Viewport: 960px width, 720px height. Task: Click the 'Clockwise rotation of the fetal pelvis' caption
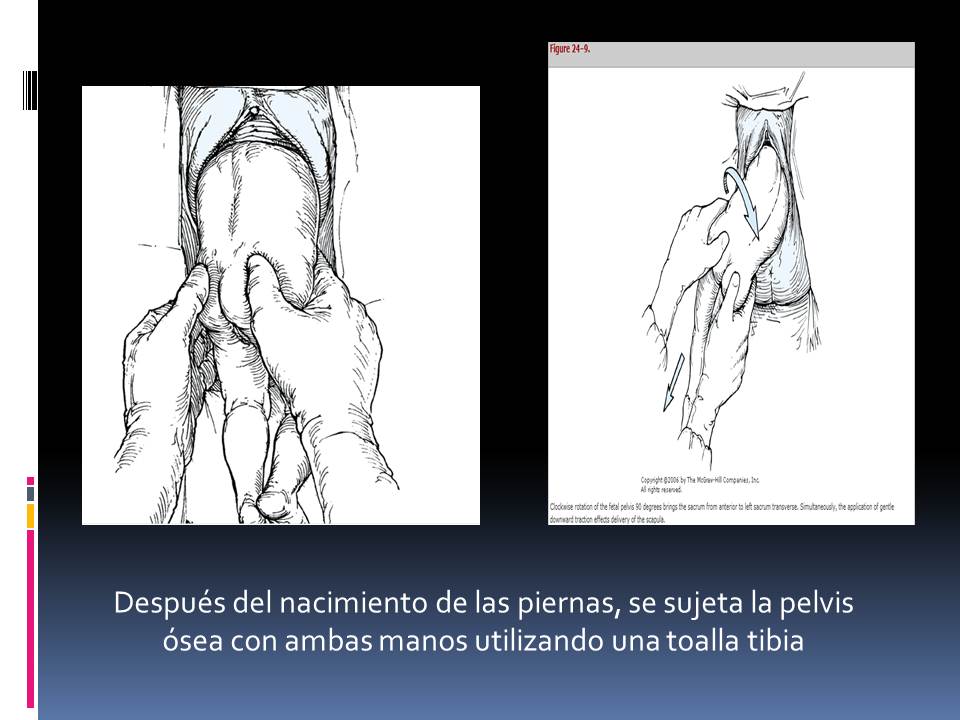722,513
